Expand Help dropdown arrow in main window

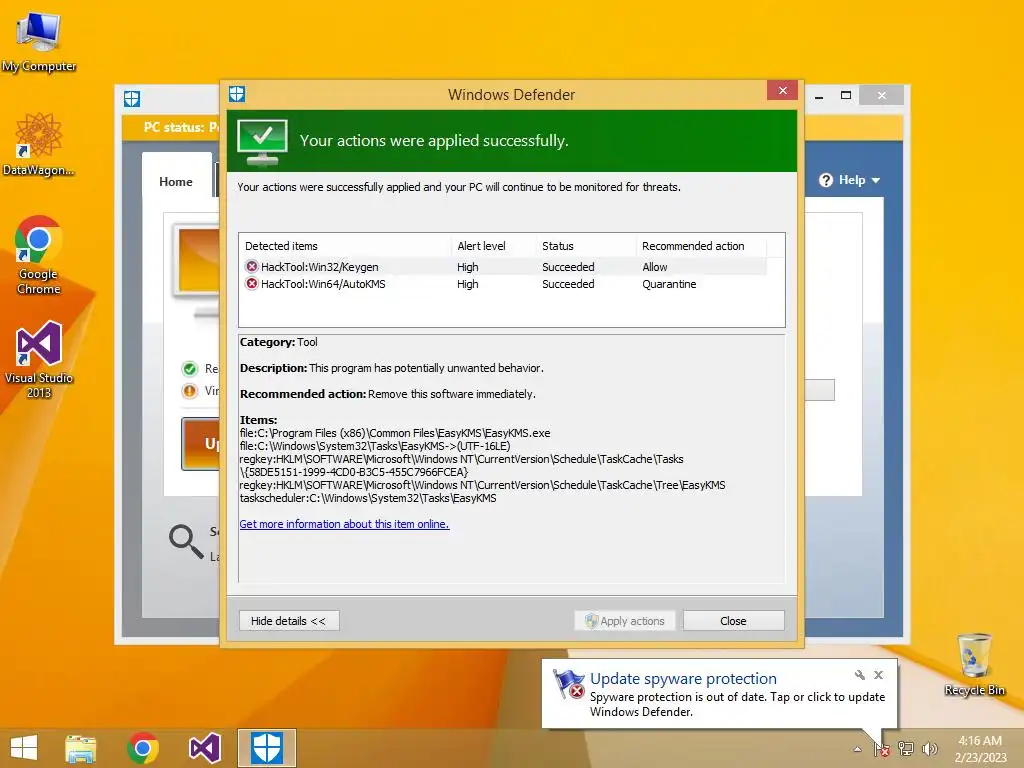tap(876, 180)
